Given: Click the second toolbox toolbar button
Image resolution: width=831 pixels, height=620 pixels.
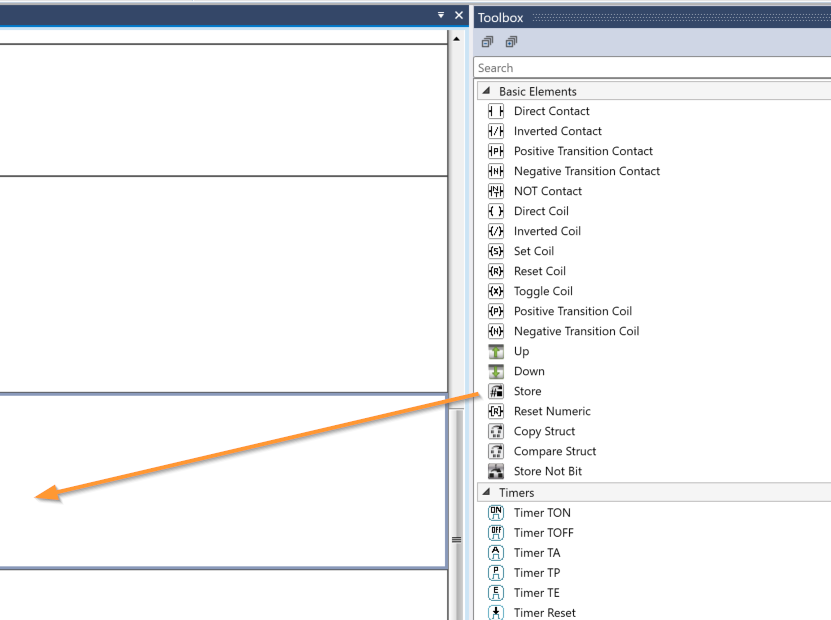Looking at the screenshot, I should [x=511, y=42].
